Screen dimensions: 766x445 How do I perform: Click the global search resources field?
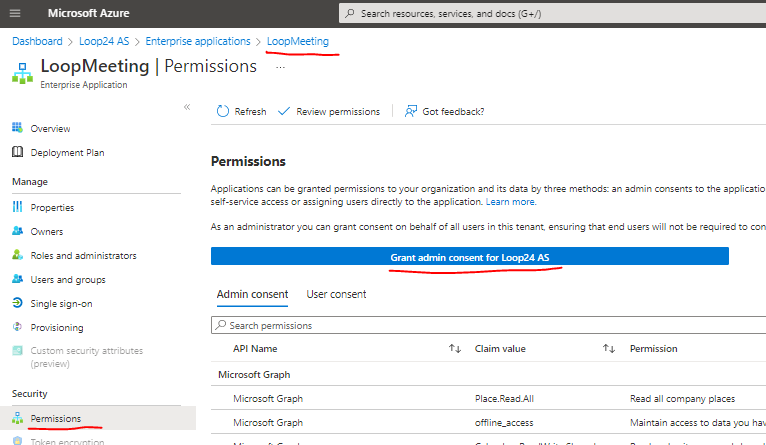click(x=553, y=14)
